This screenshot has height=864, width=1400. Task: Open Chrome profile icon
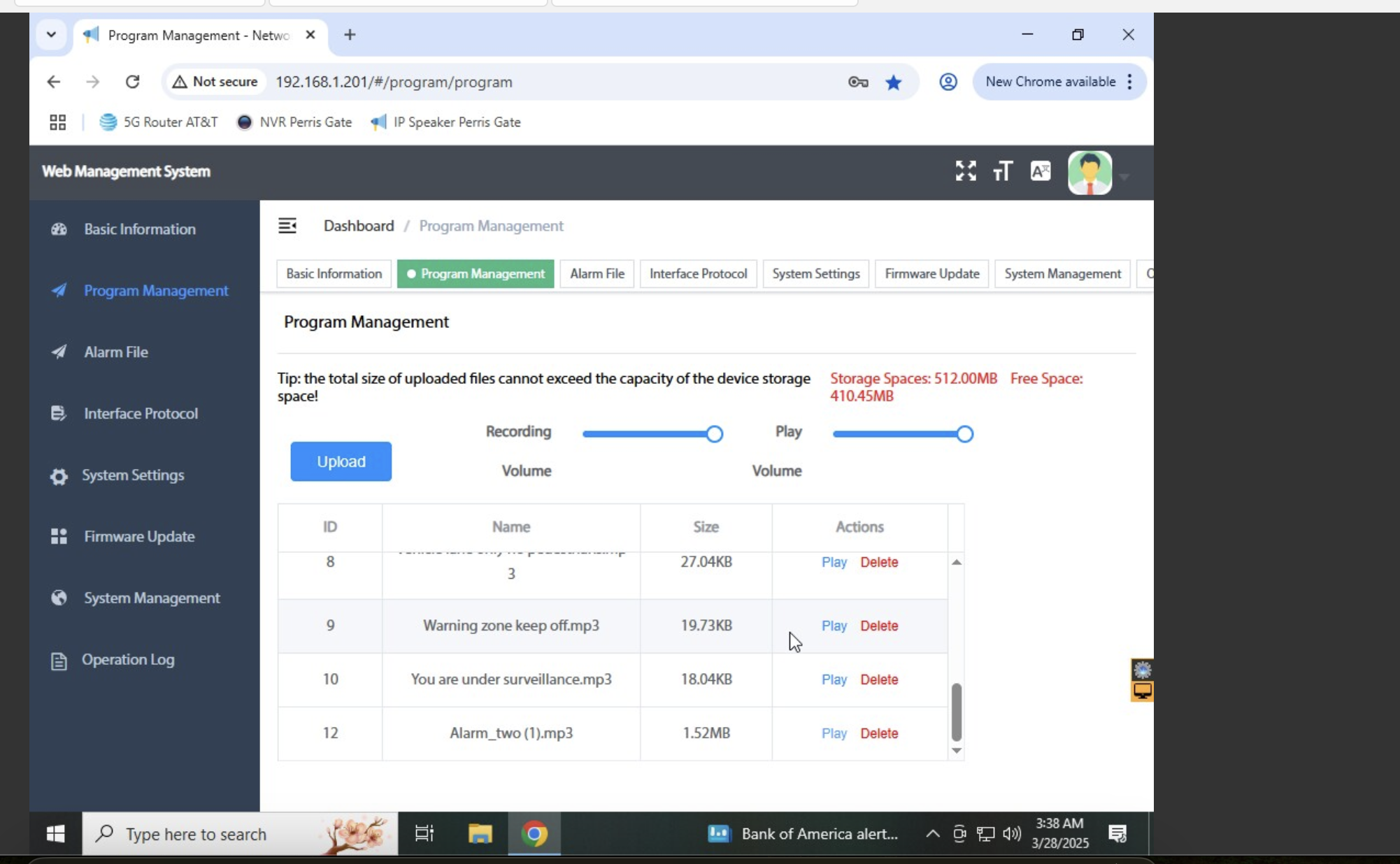948,82
